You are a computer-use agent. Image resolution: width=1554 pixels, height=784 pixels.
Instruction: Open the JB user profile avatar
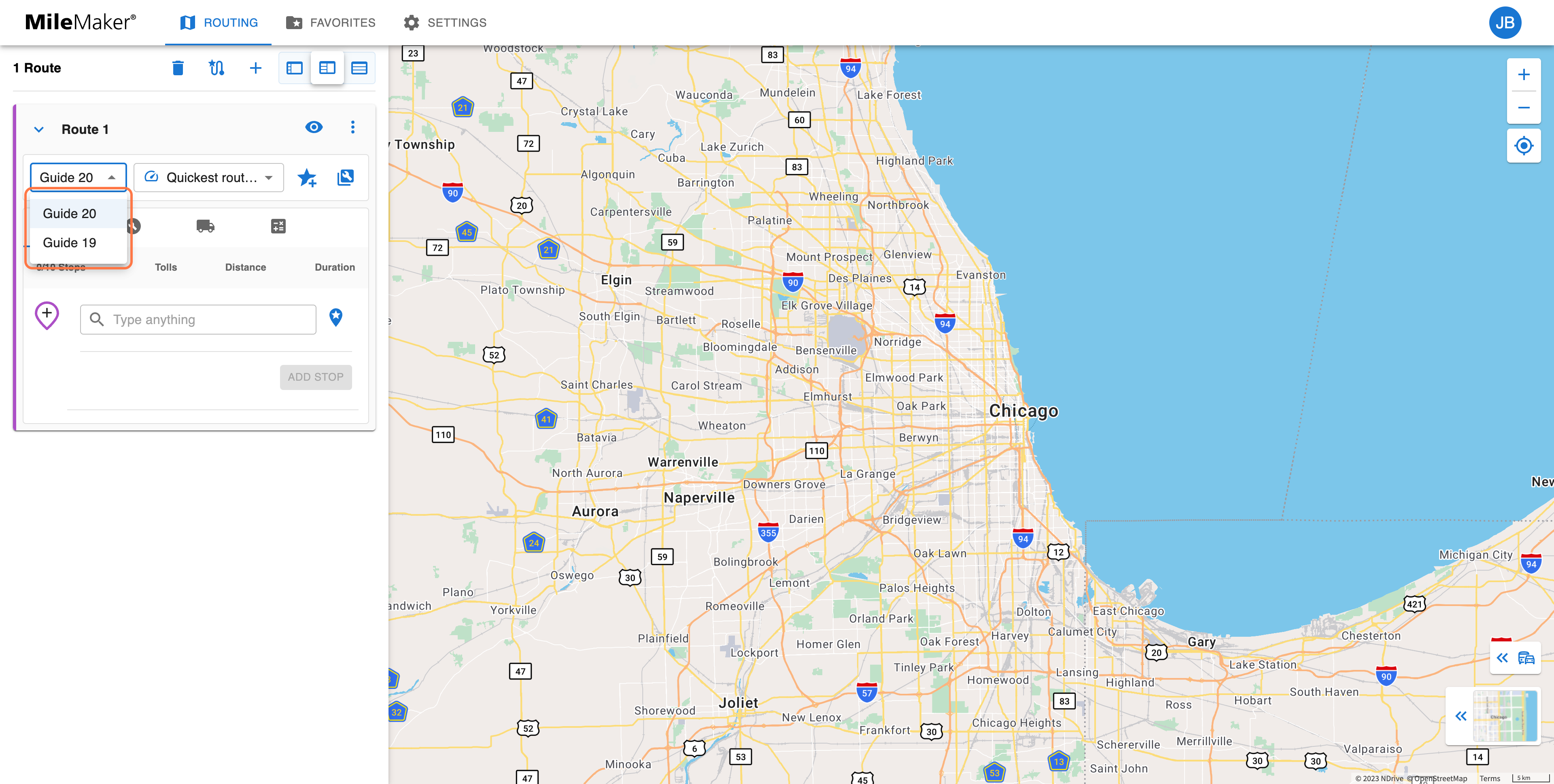coord(1505,23)
